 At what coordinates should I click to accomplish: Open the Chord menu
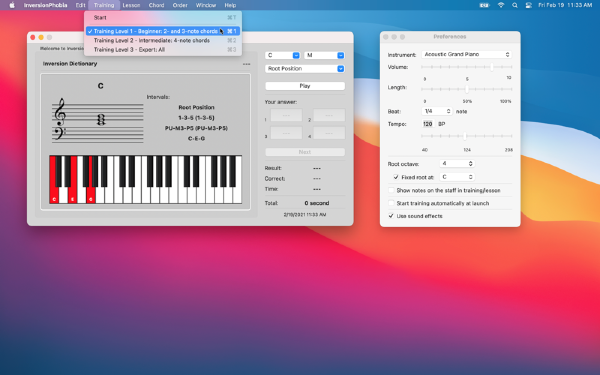pyautogui.click(x=156, y=5)
